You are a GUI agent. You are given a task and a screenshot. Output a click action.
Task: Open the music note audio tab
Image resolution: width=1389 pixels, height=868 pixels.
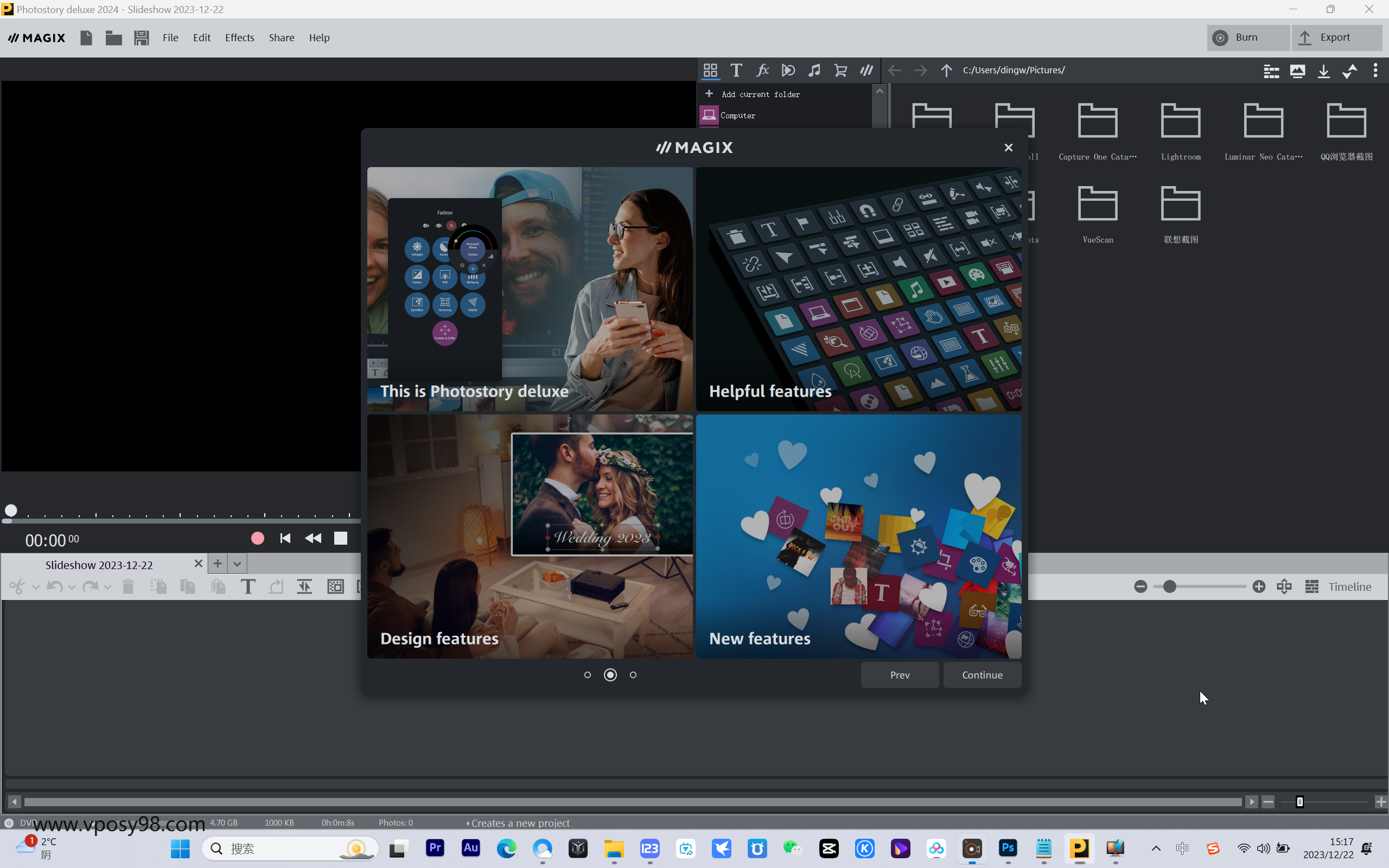click(x=814, y=70)
